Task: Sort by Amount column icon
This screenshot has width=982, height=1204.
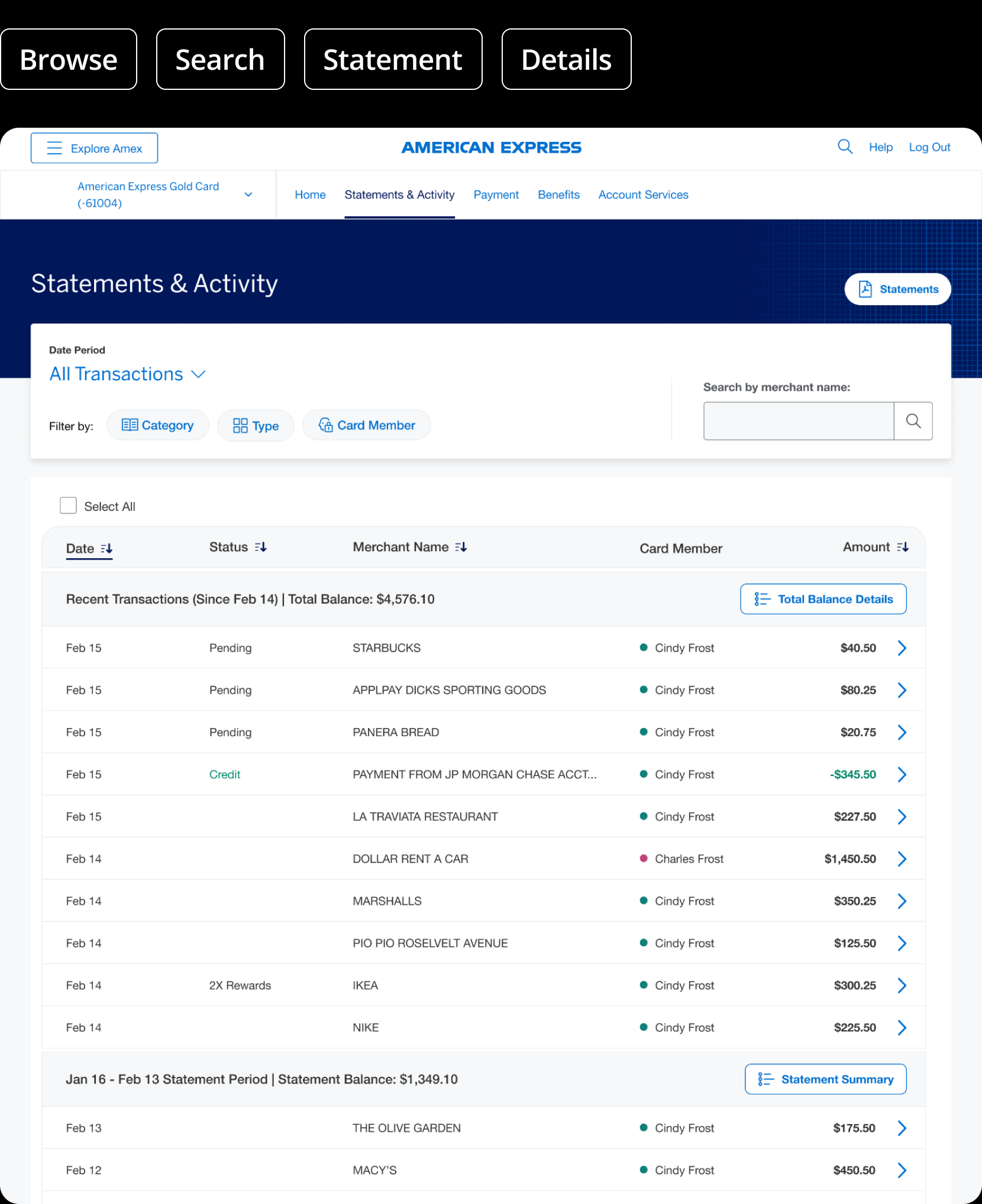Action: 903,547
